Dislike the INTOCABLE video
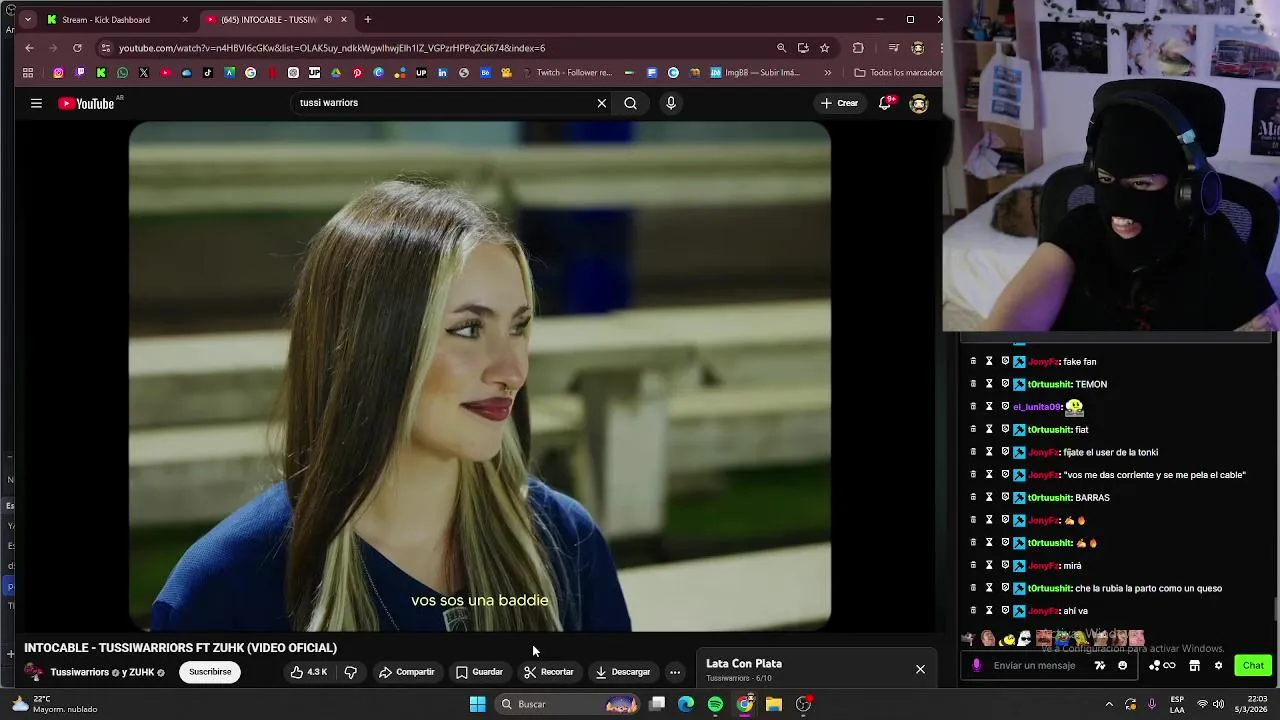This screenshot has width=1280, height=720. (x=351, y=672)
